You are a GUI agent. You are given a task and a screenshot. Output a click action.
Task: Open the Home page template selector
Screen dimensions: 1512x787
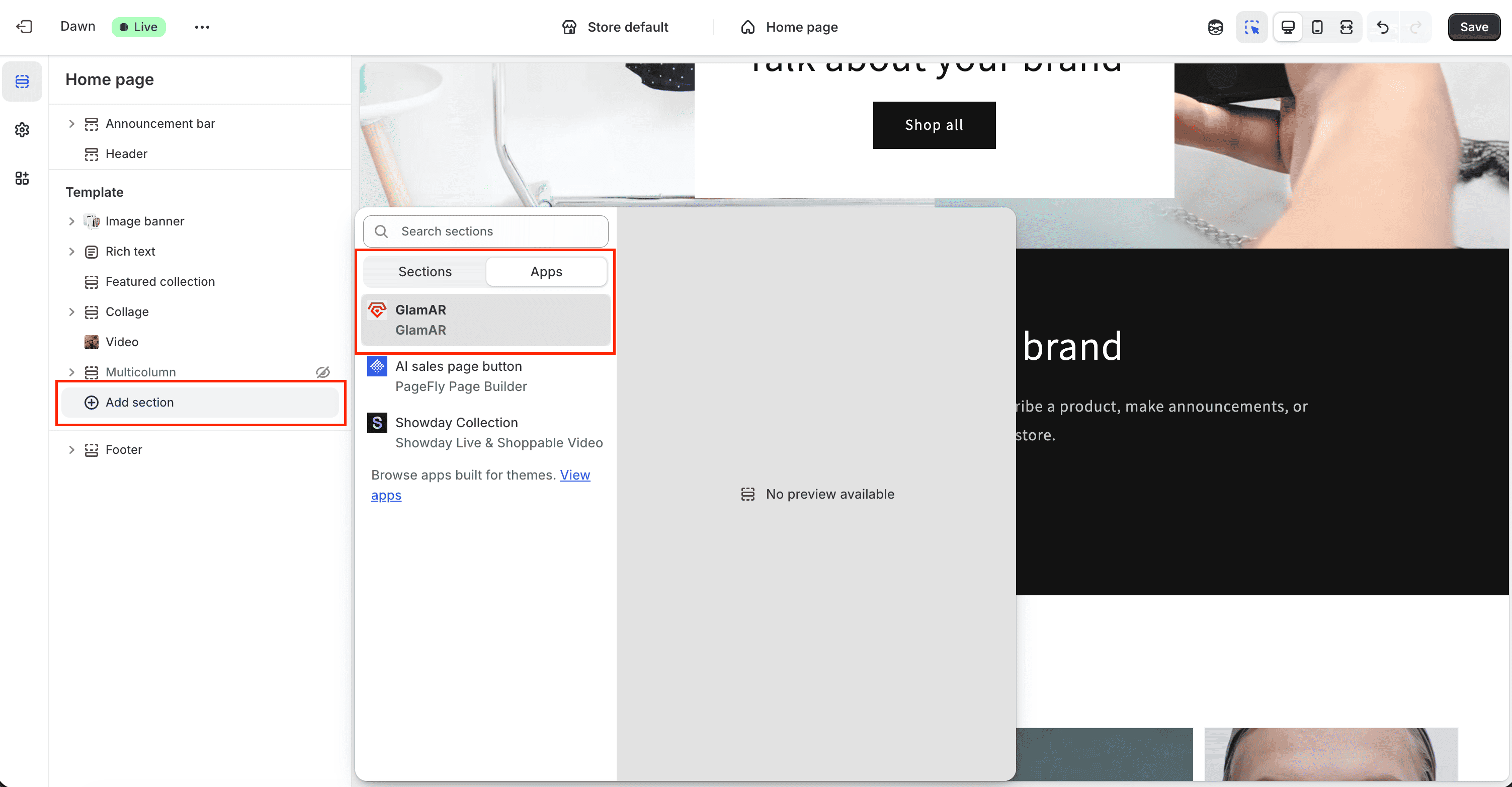pos(789,27)
